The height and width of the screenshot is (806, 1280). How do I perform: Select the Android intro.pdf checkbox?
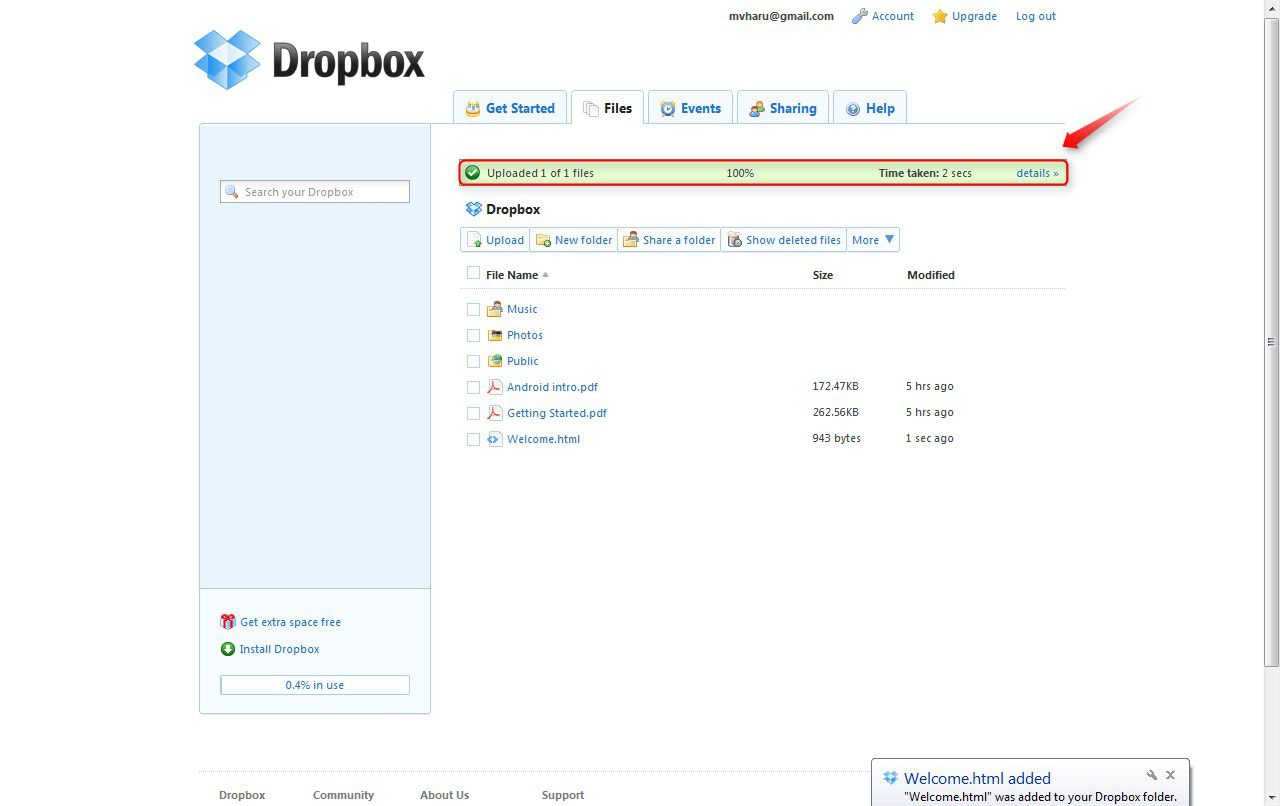point(473,387)
